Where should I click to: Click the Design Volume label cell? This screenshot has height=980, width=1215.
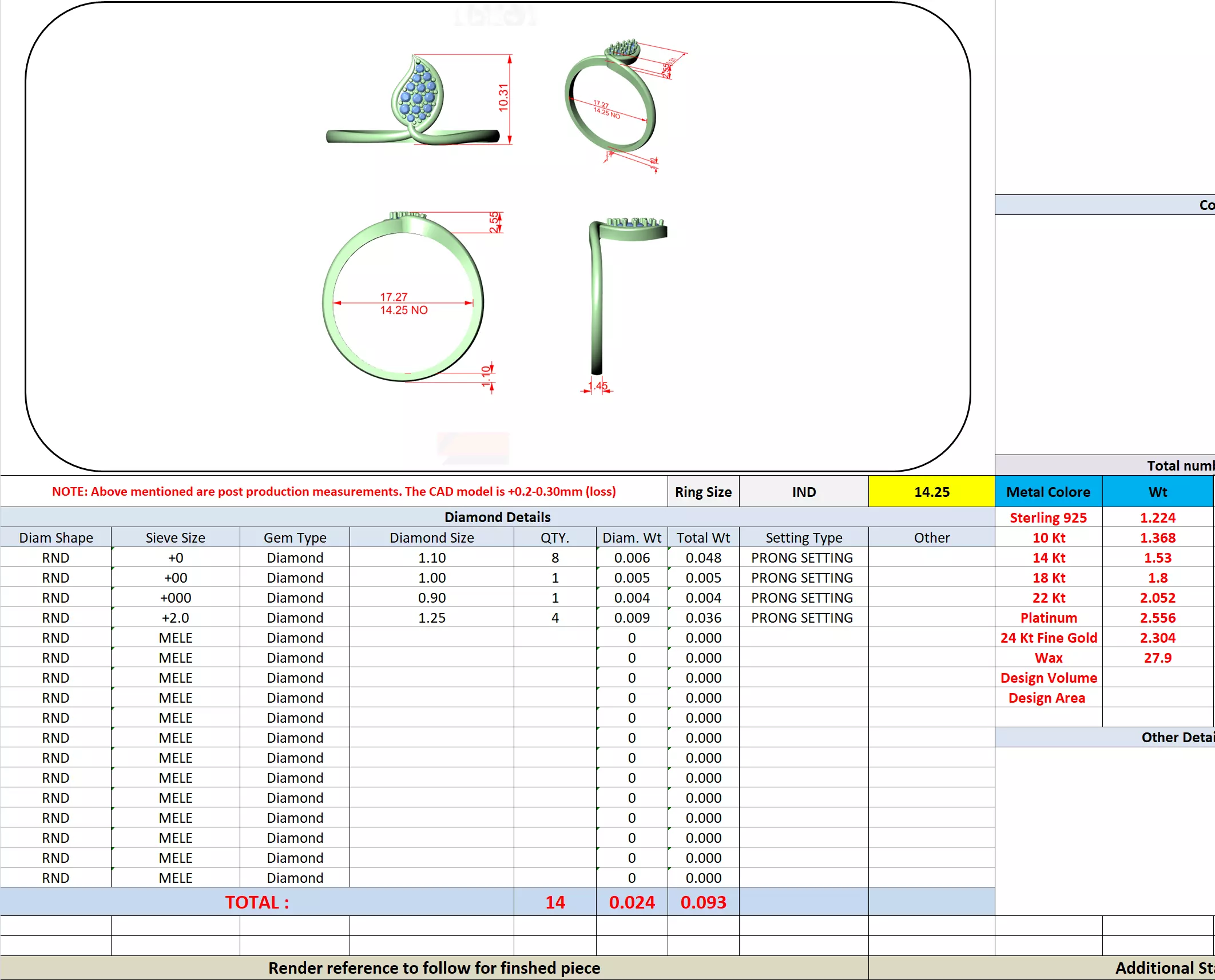[x=1048, y=678]
